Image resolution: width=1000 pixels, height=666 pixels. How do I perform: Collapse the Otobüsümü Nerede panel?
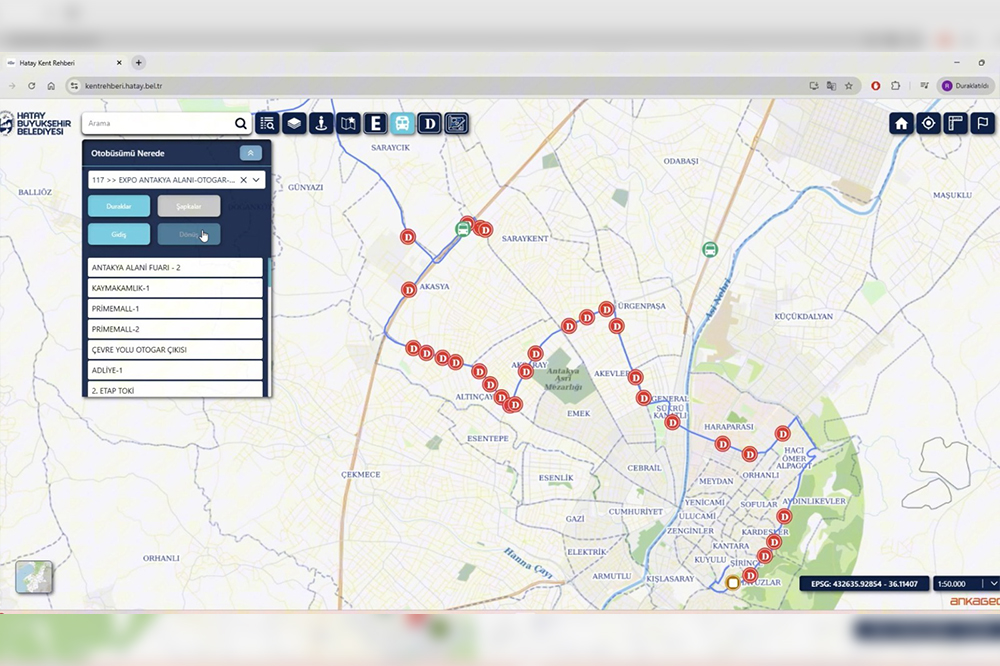pos(251,153)
